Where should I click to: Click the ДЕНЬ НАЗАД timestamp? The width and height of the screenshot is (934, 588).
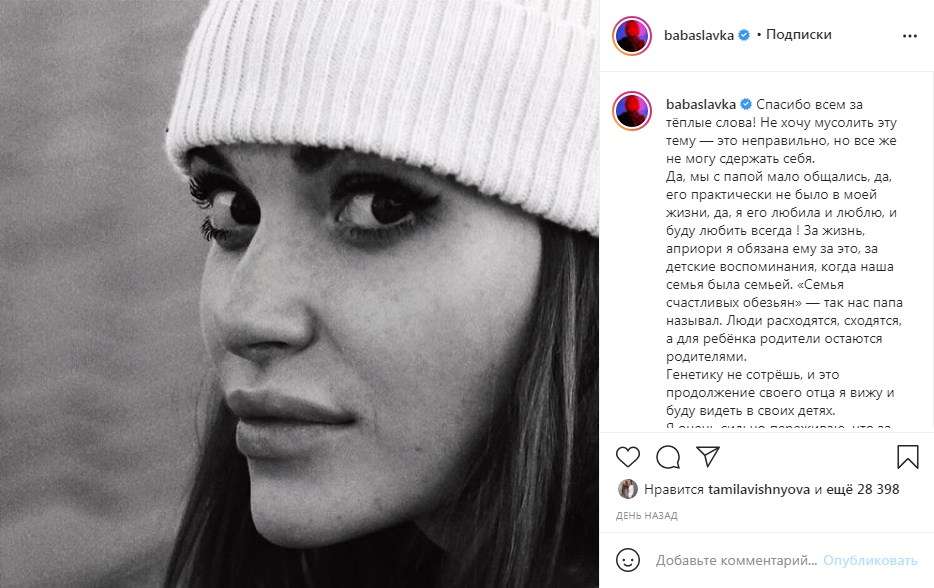[646, 515]
